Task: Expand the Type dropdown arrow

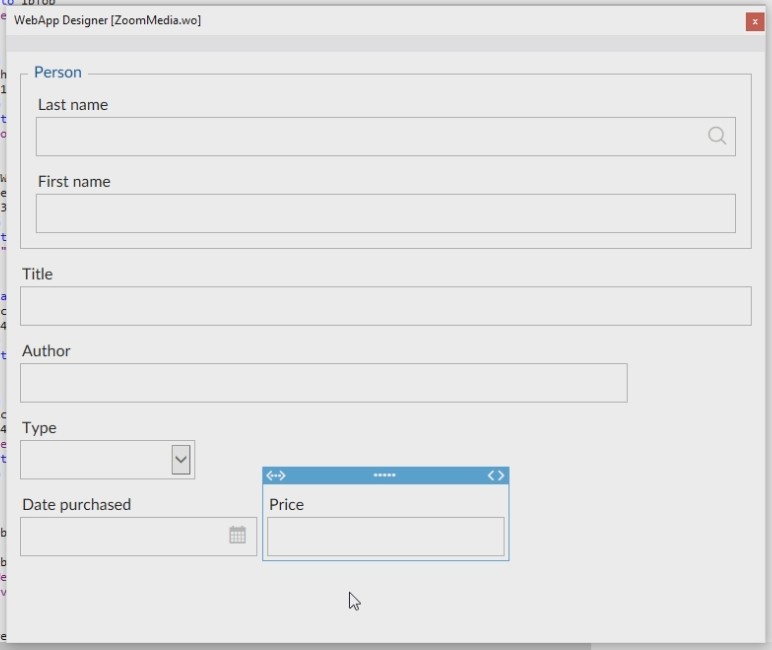Action: pyautogui.click(x=181, y=459)
